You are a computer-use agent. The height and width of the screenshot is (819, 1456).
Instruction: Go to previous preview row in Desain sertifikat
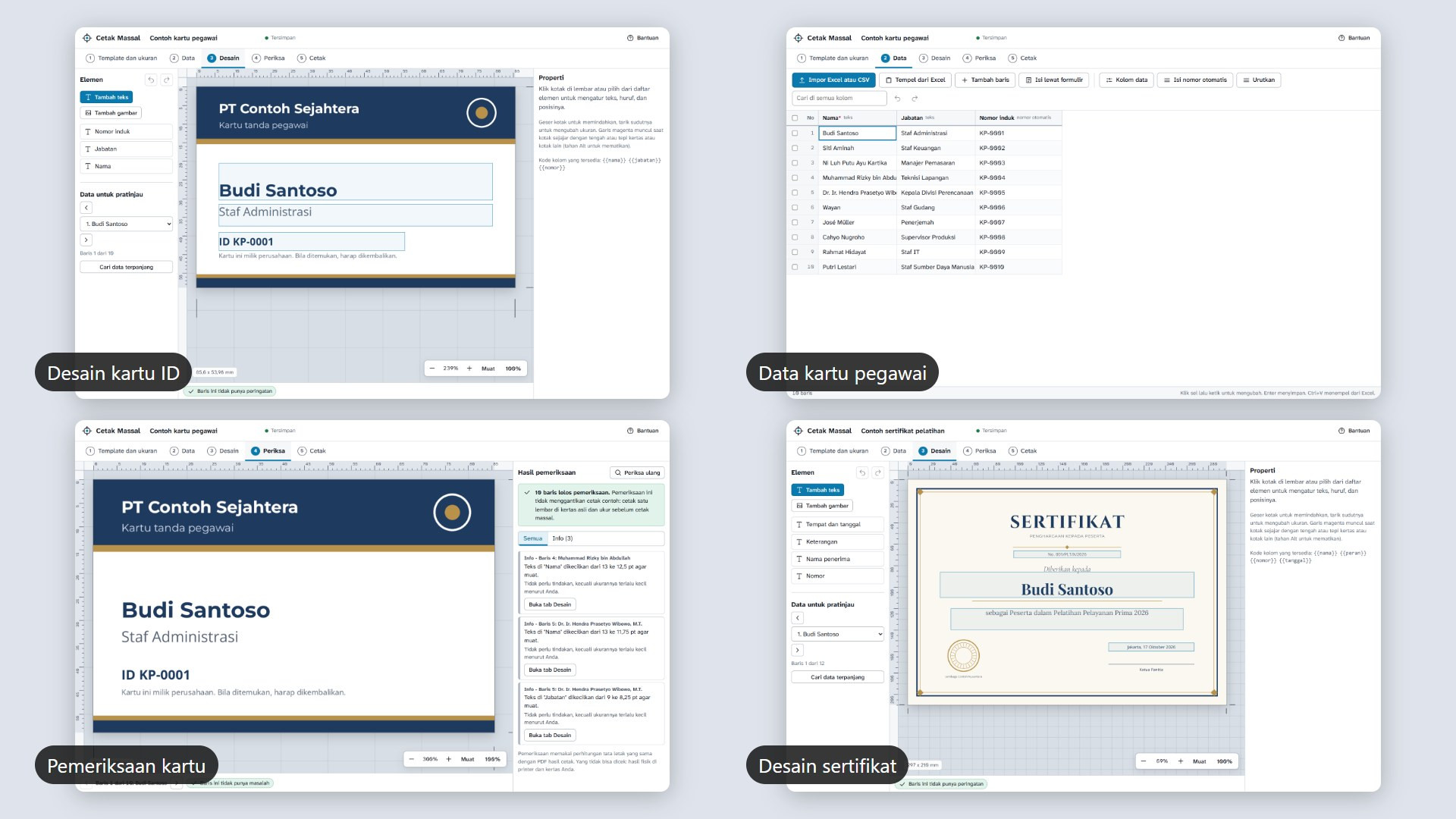click(x=798, y=618)
